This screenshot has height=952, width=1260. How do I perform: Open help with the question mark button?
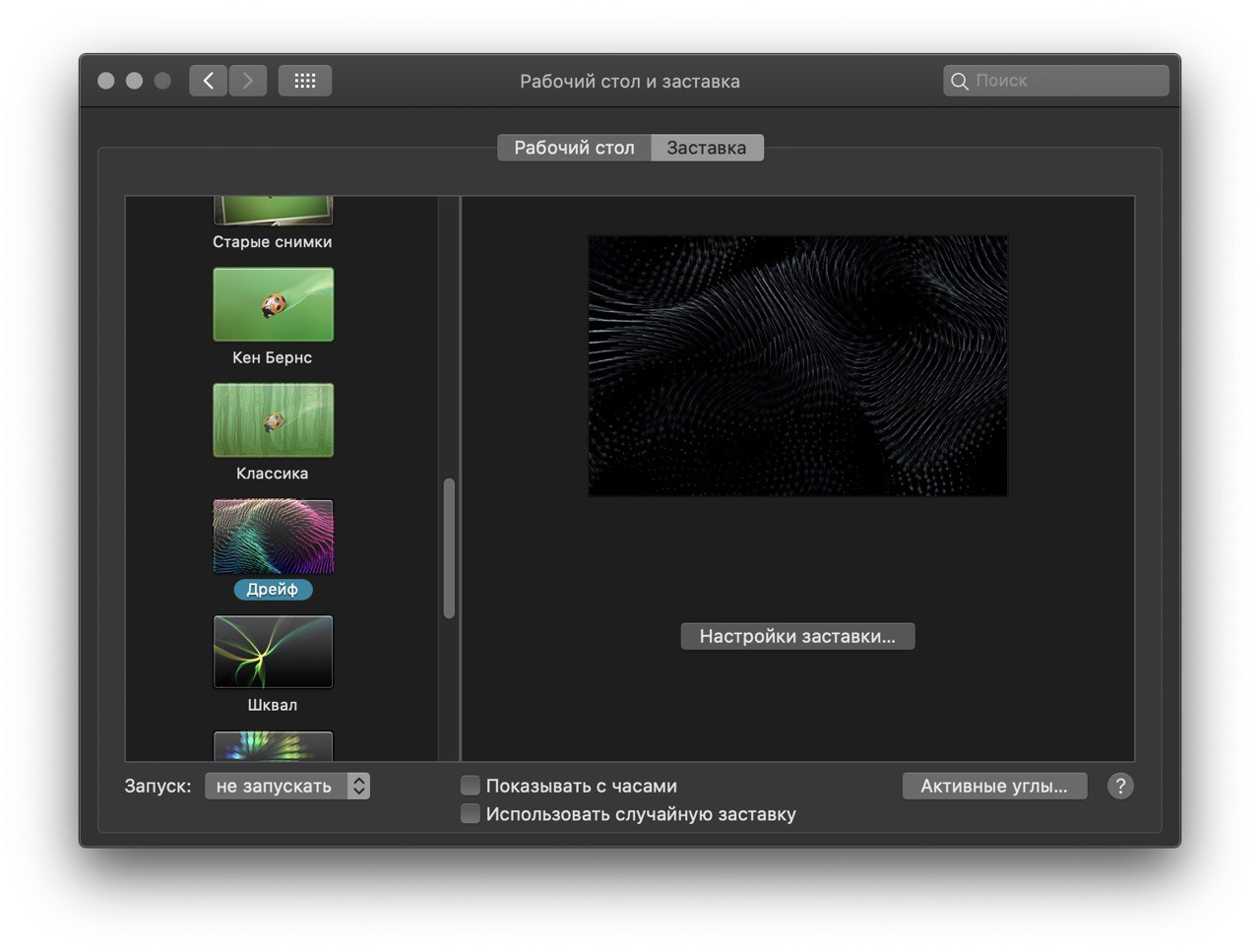[x=1120, y=786]
